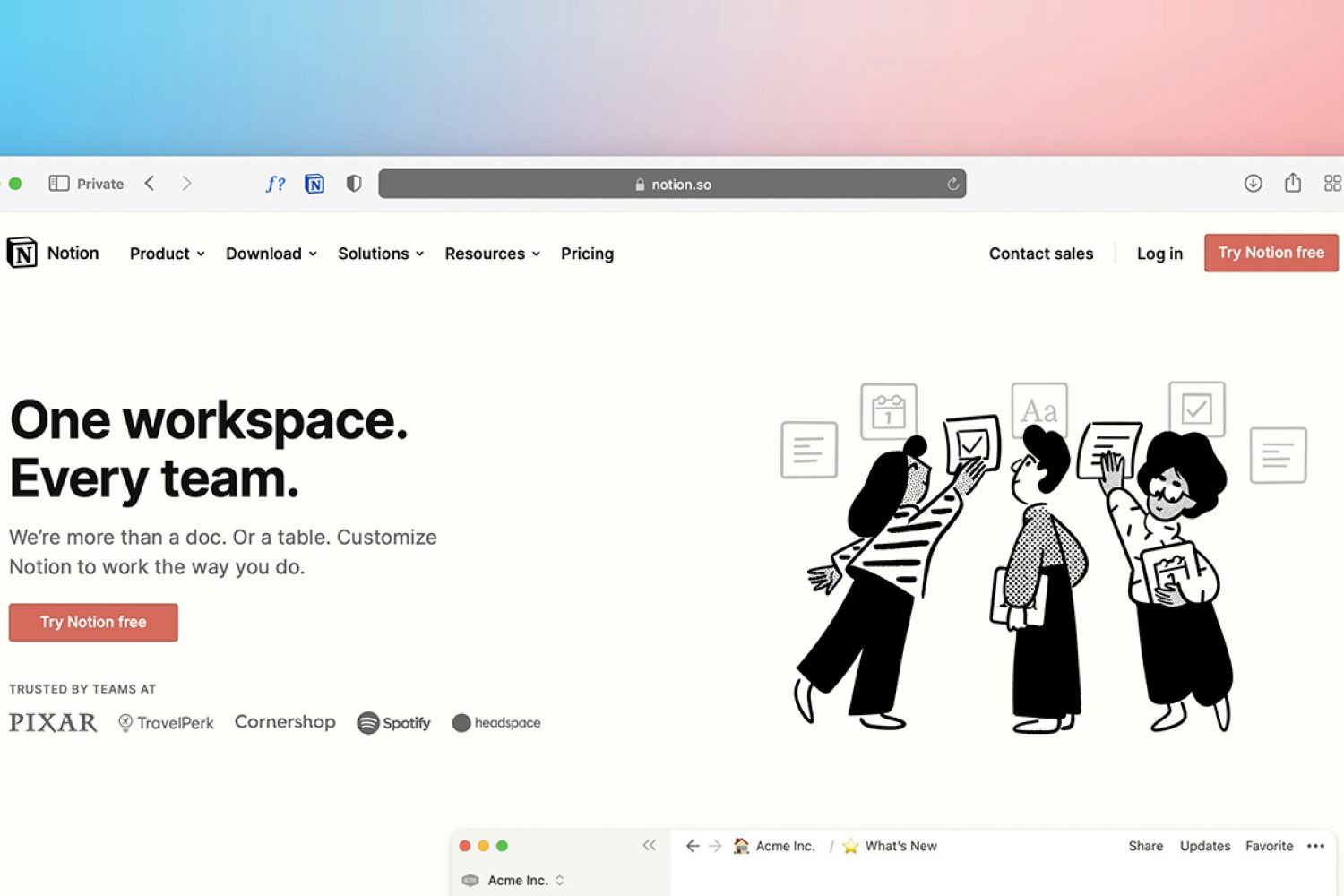Click the notion.so address bar

click(x=672, y=184)
